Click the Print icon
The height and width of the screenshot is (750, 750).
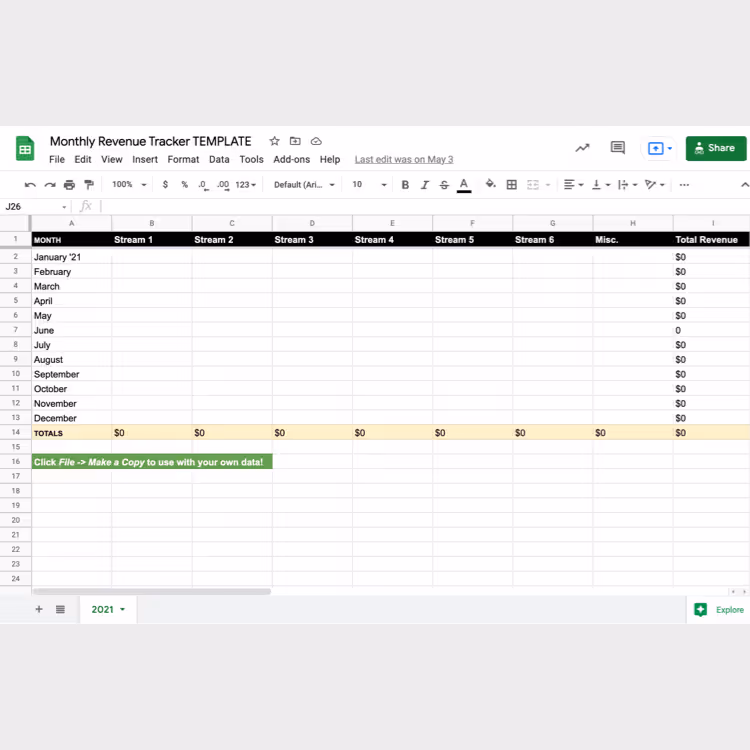click(69, 185)
